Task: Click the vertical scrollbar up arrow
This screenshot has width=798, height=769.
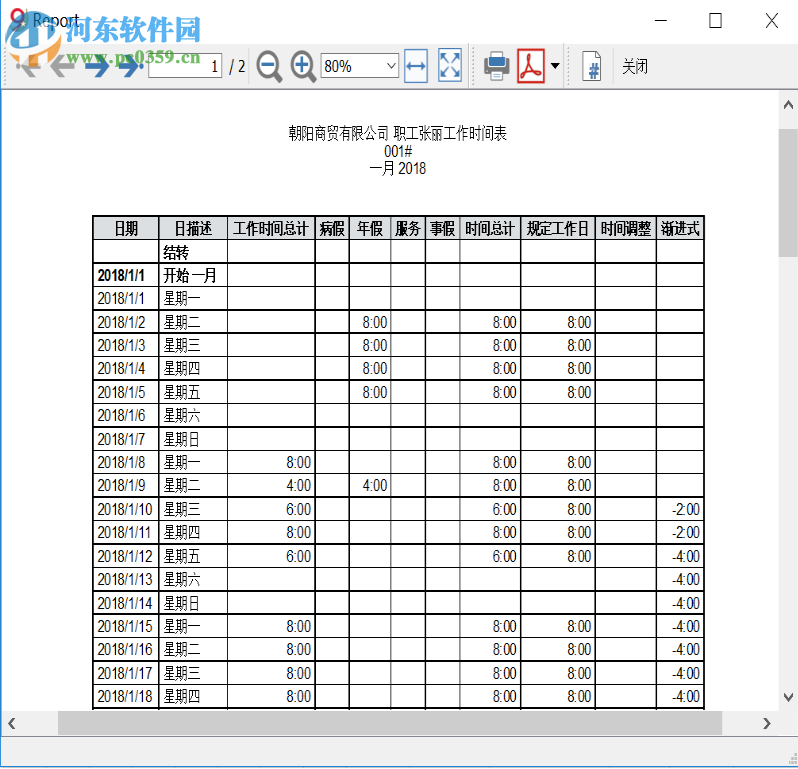Action: click(x=788, y=105)
